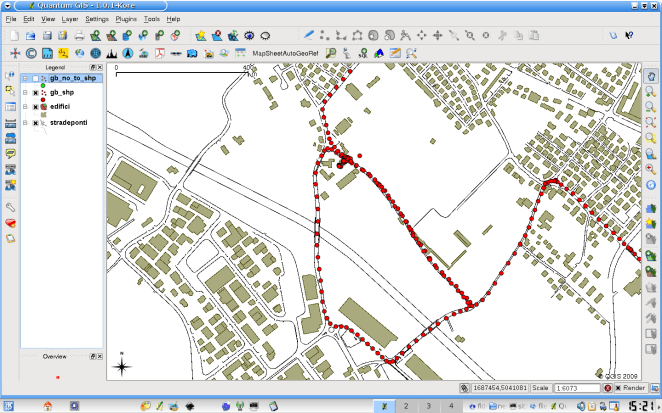
Task: Click the What's This help icon
Action: point(629,35)
